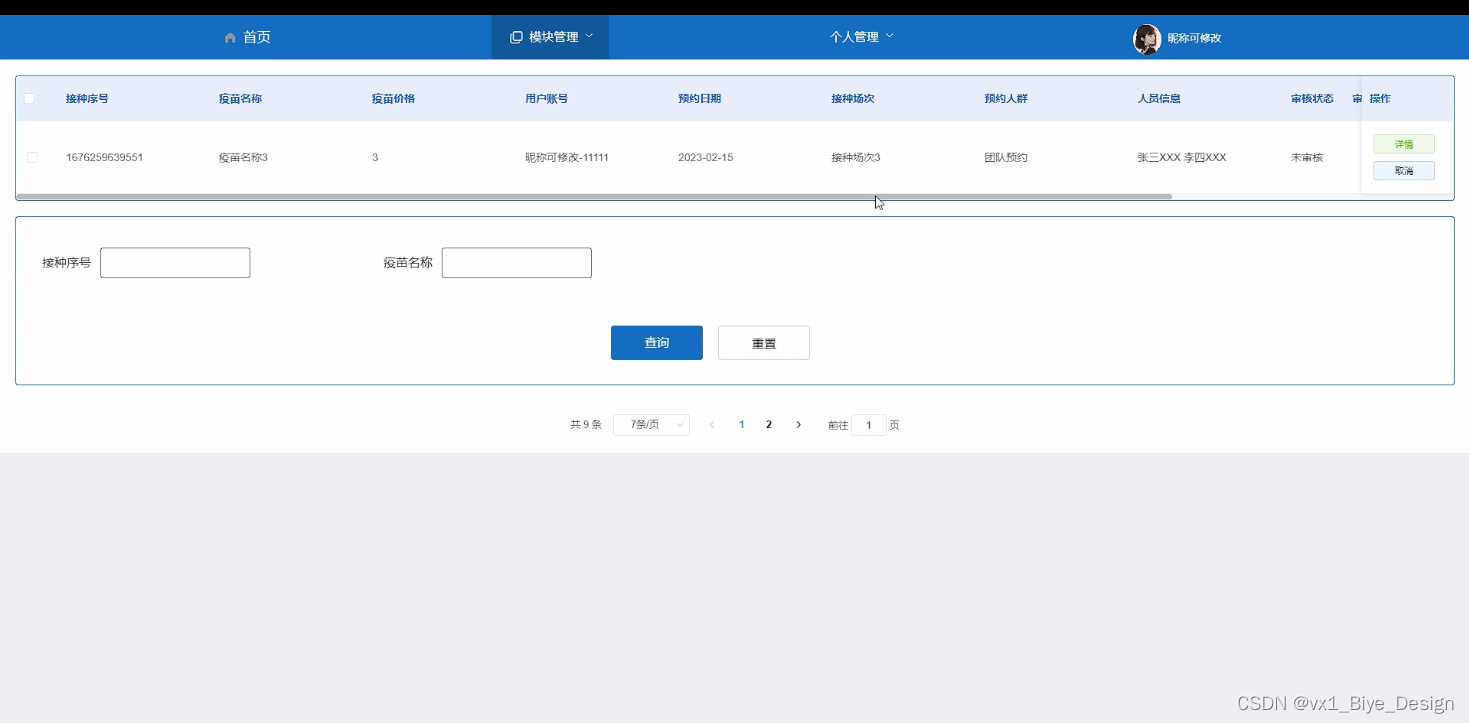The height and width of the screenshot is (723, 1469).
Task: Expand the 模块管理 dropdown arrow
Action: [x=589, y=36]
